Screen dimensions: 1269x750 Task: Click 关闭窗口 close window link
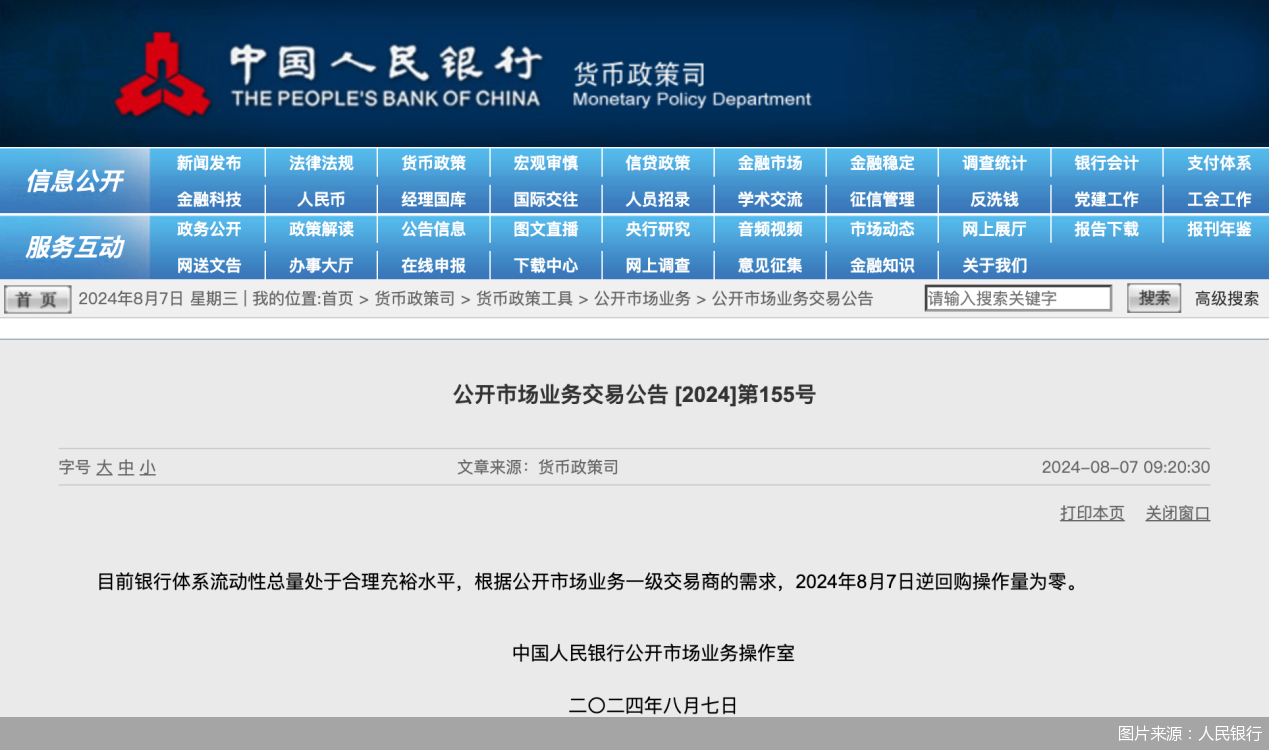pyautogui.click(x=1178, y=513)
